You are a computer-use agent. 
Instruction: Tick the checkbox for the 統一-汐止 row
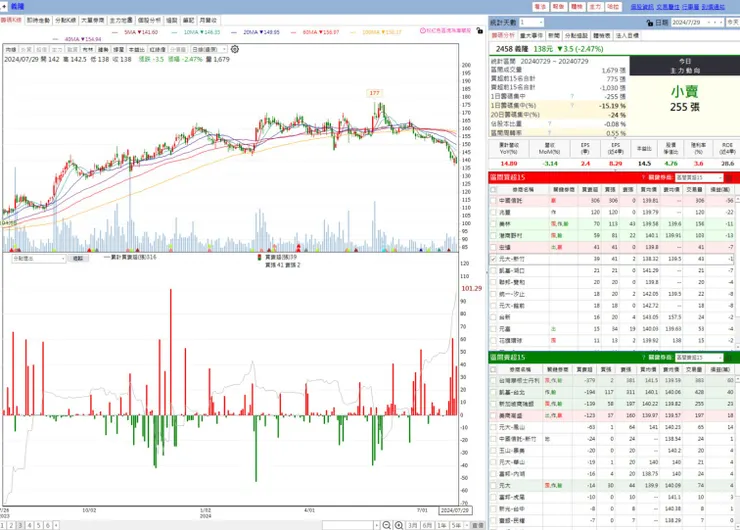click(x=494, y=294)
